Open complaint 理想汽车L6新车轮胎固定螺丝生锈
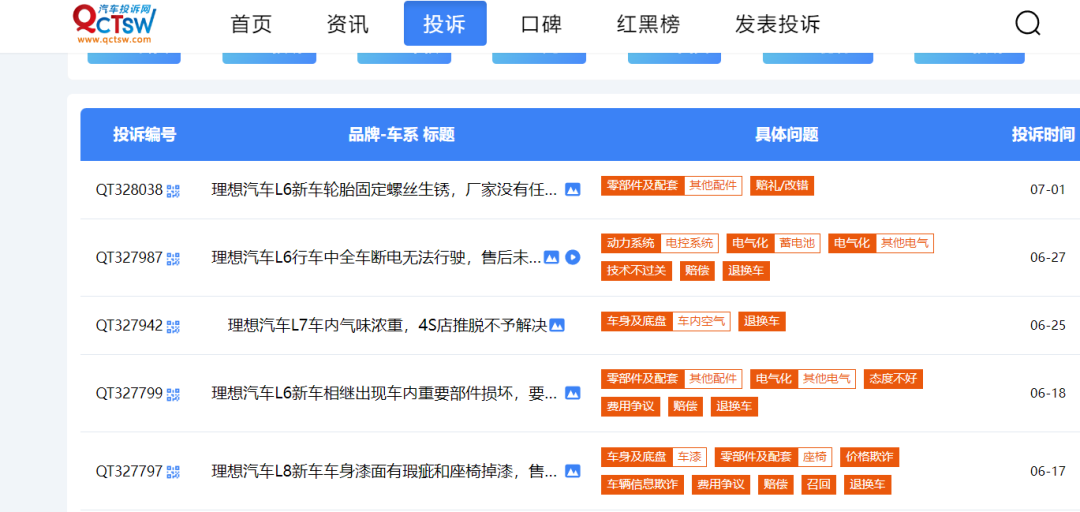 (384, 190)
